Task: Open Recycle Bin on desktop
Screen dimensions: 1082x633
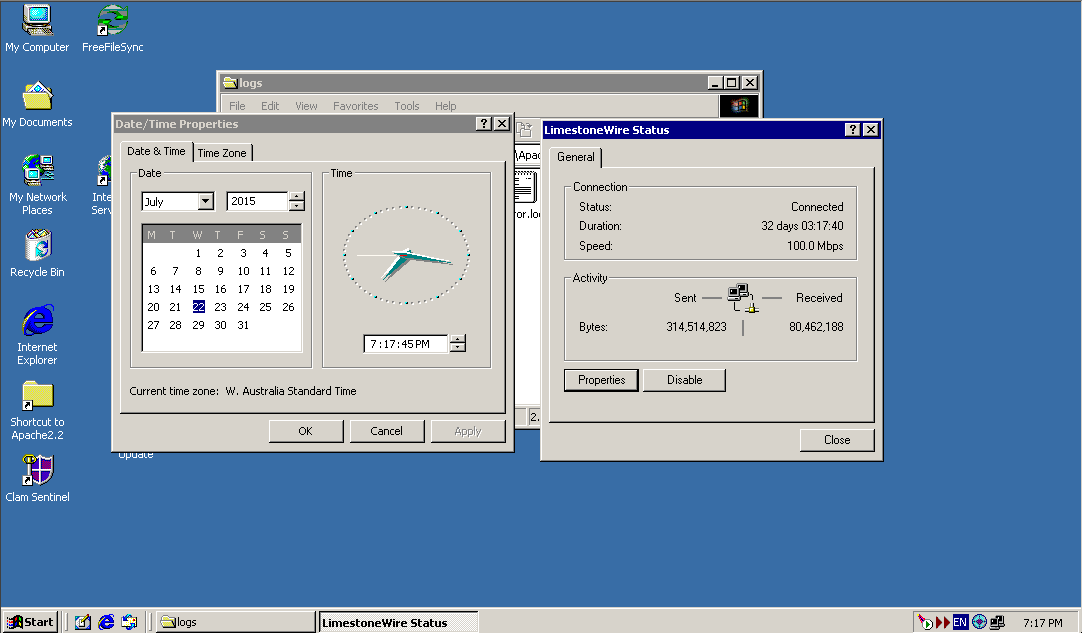Action: click(x=37, y=253)
